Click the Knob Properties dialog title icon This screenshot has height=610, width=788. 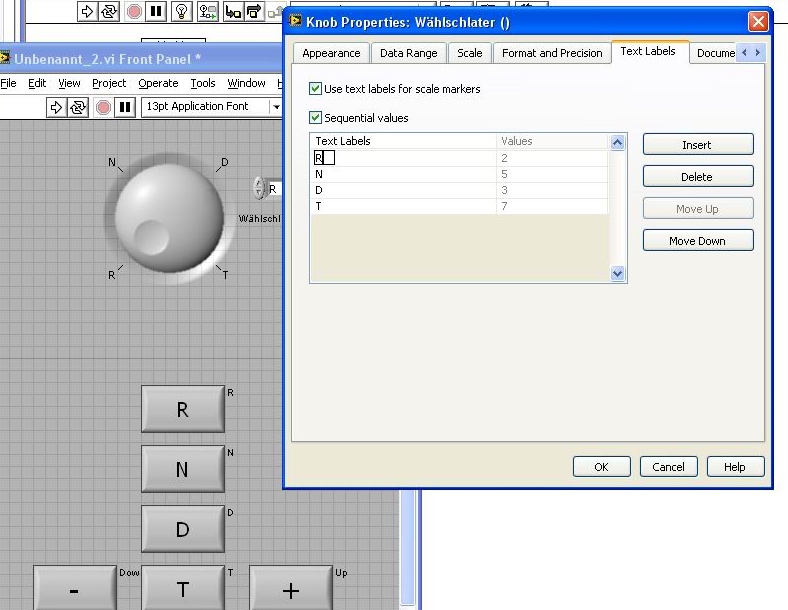(x=296, y=21)
